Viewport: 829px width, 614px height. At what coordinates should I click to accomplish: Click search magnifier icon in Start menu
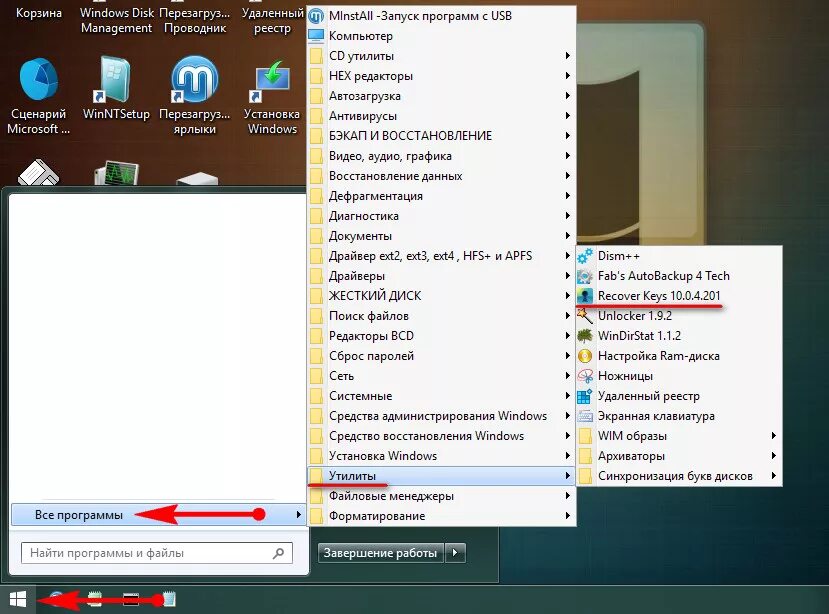(279, 553)
